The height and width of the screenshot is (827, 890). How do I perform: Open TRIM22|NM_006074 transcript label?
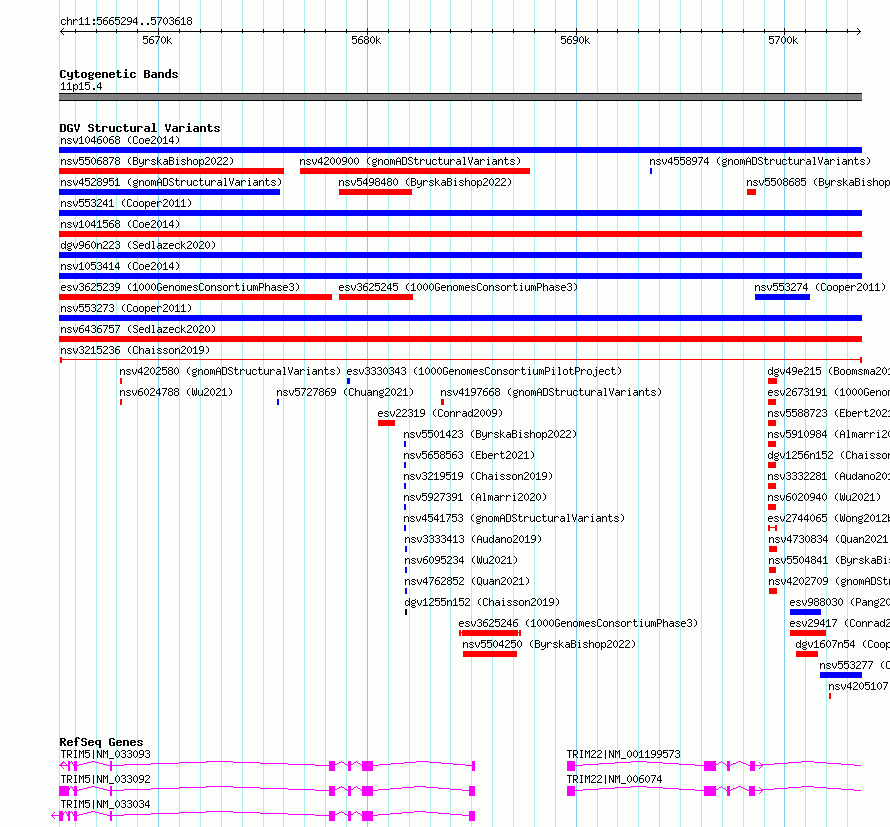(614, 779)
